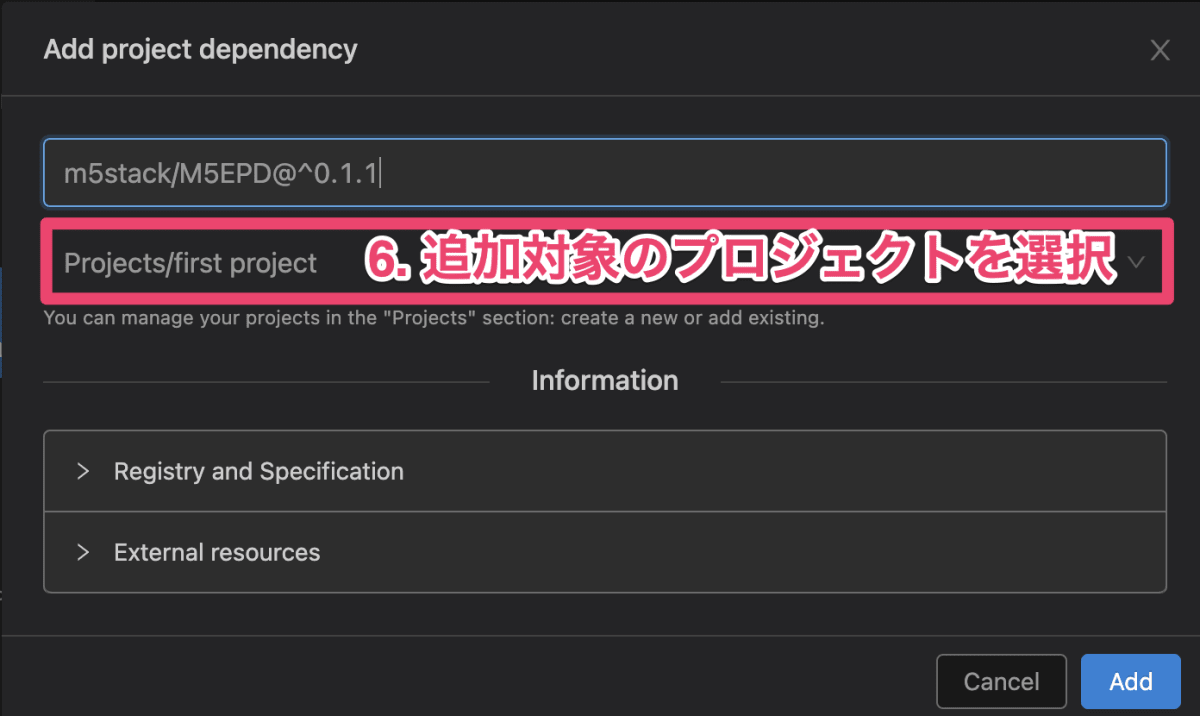Viewport: 1200px width, 716px height.
Task: Click the Projects/first project placeholder text
Action: click(190, 264)
